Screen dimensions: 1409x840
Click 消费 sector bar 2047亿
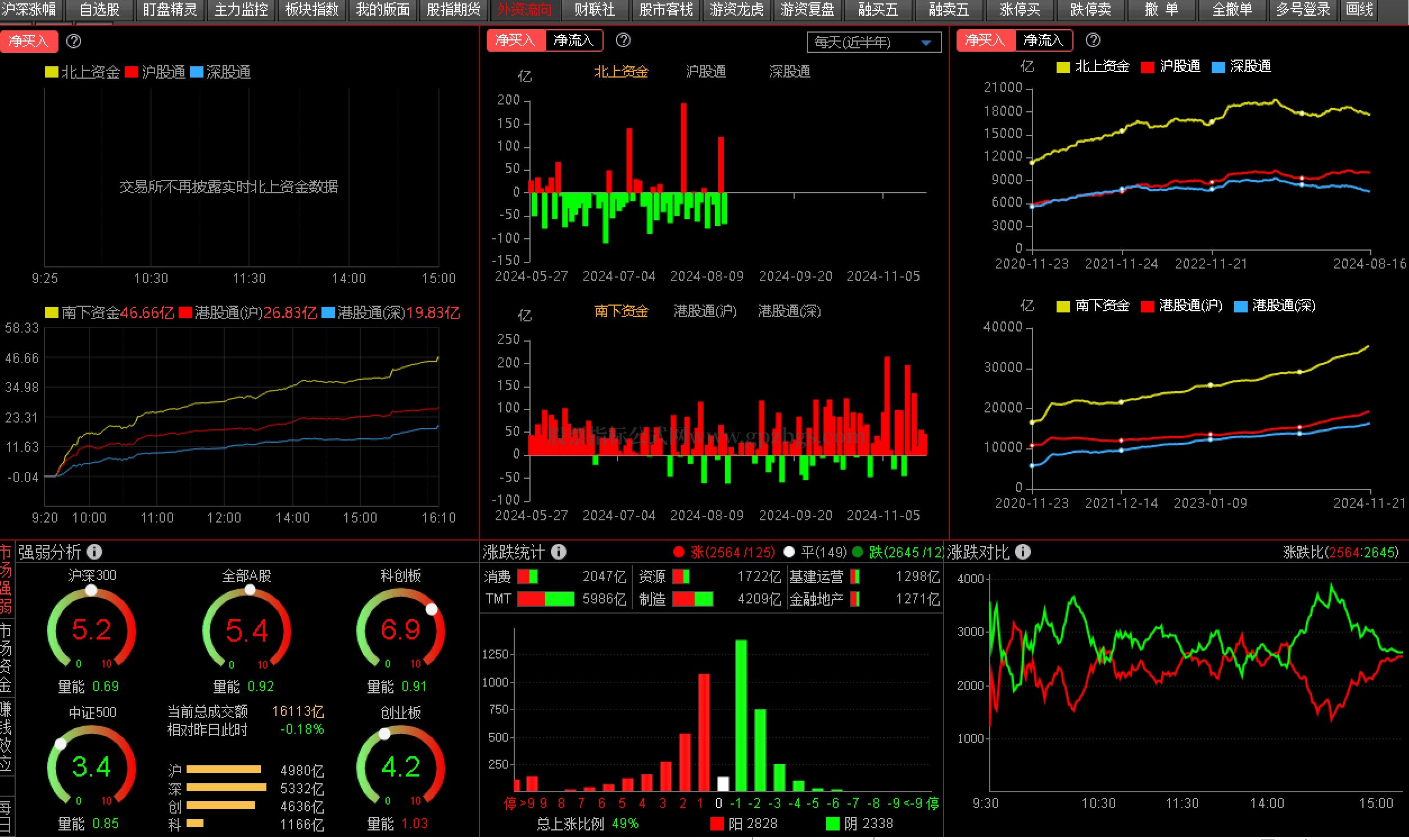point(528,577)
